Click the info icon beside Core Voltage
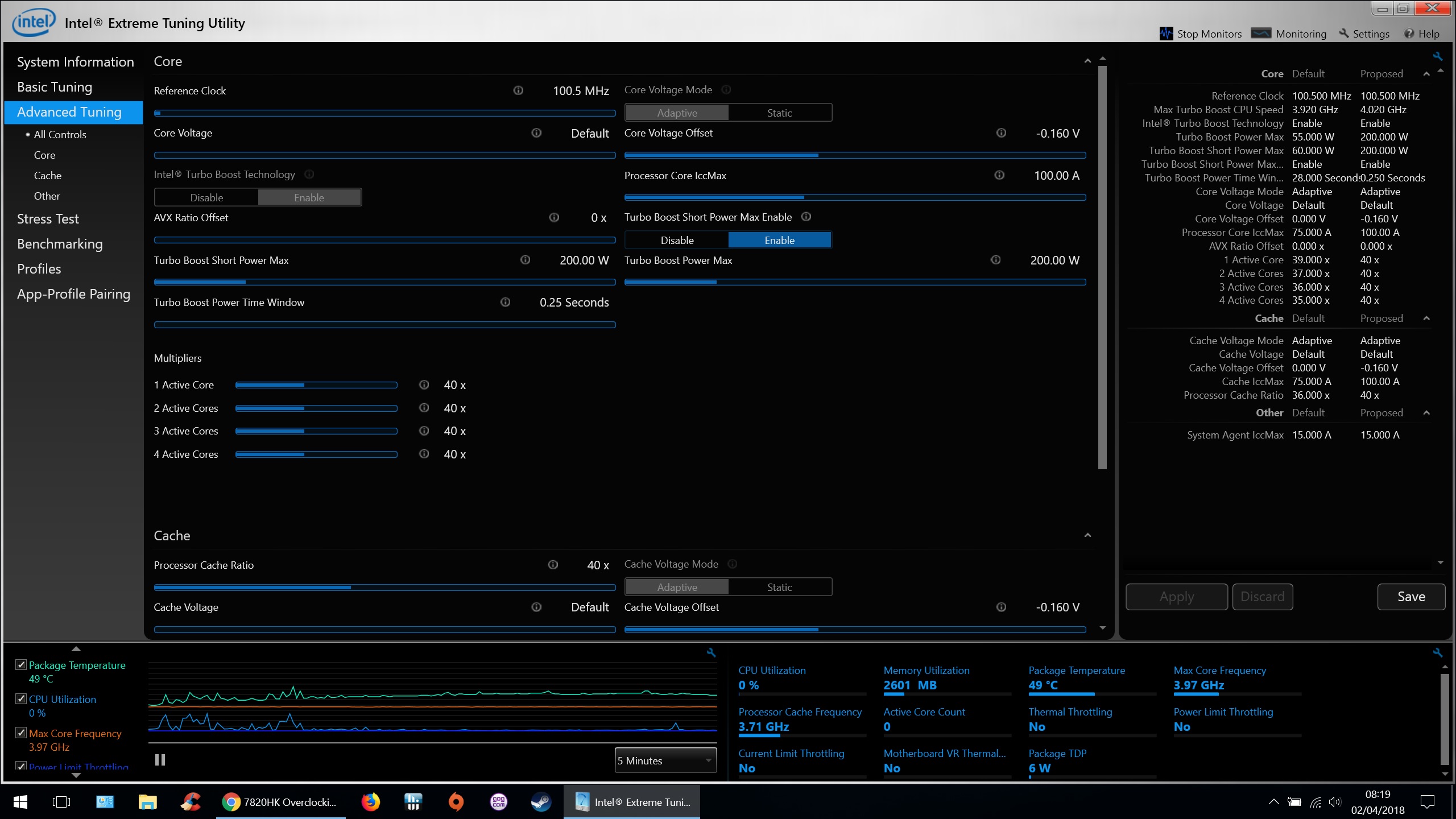 (536, 133)
